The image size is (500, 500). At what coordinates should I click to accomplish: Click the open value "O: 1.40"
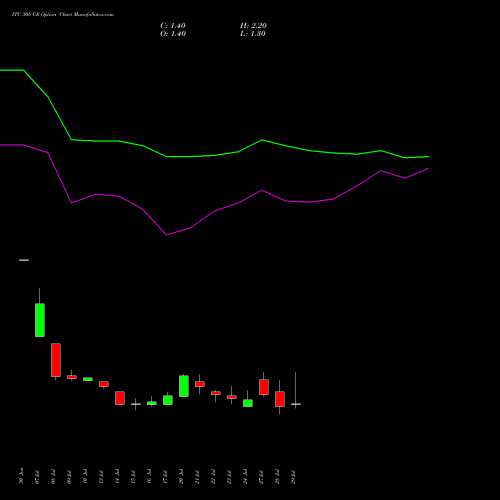tap(173, 34)
